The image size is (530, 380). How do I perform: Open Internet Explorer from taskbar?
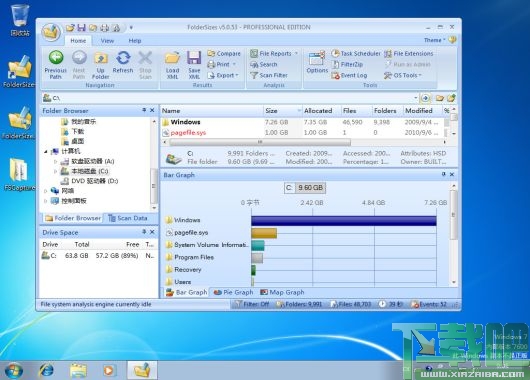point(46,370)
